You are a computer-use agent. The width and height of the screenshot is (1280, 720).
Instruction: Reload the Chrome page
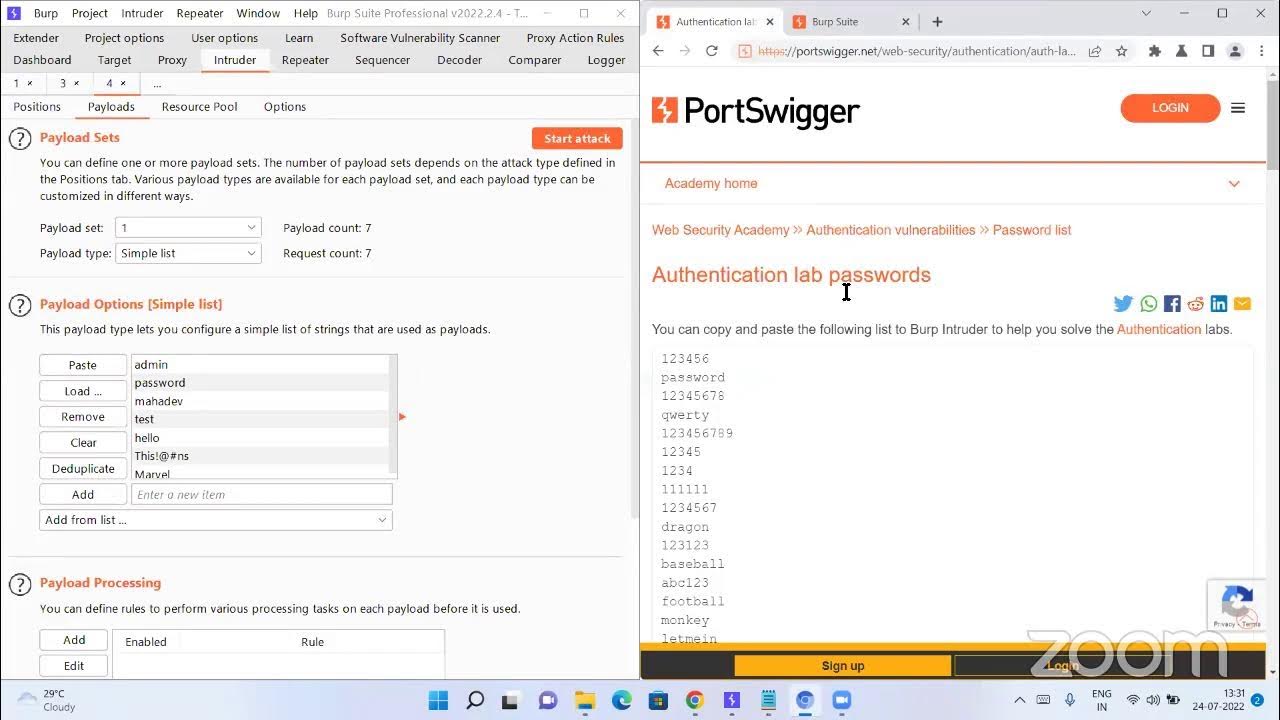[712, 51]
